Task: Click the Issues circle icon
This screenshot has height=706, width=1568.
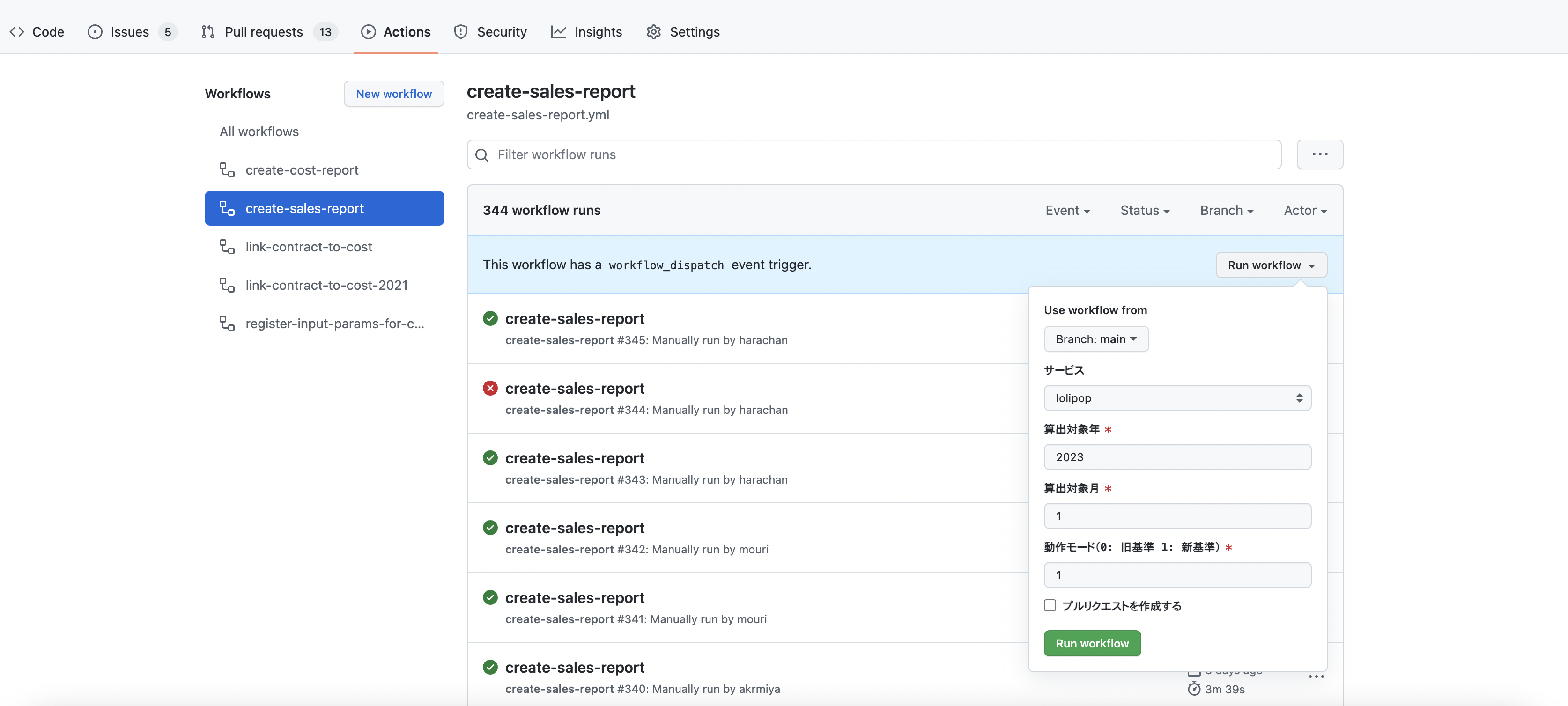Action: point(96,32)
